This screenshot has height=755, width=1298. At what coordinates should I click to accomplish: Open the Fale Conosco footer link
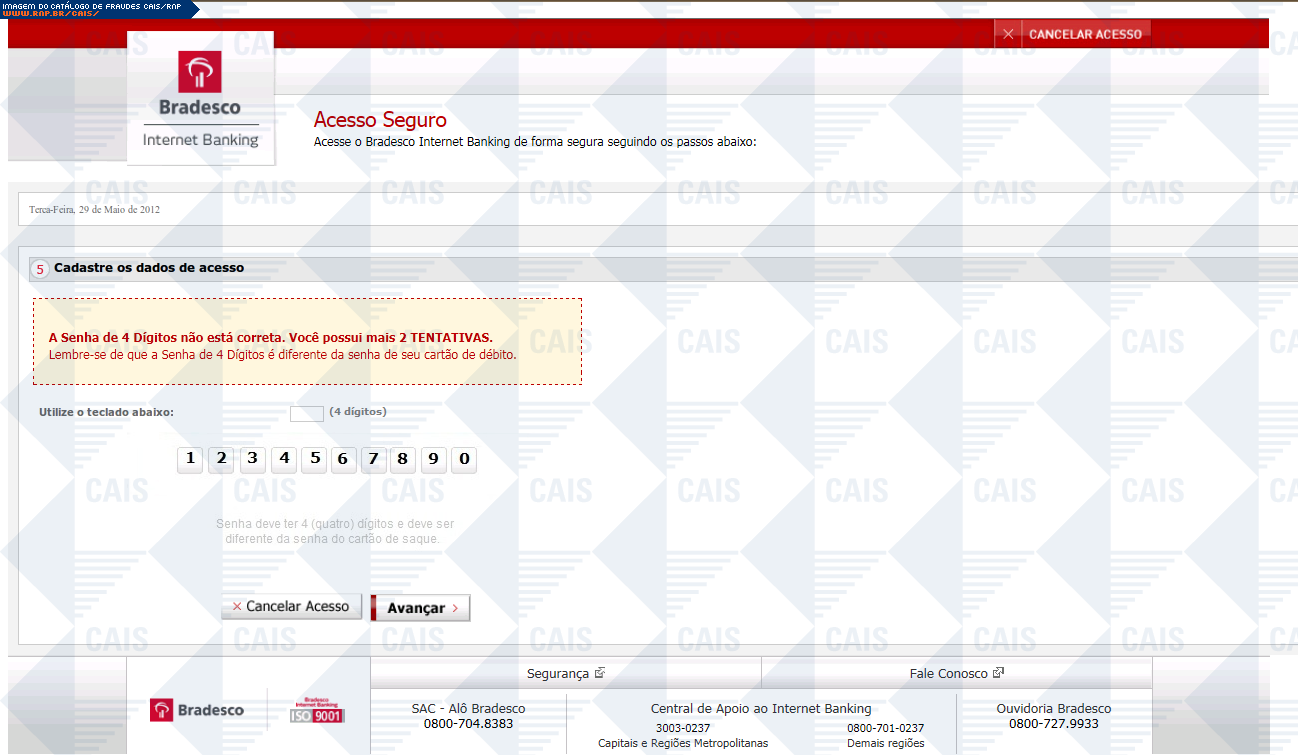(956, 674)
